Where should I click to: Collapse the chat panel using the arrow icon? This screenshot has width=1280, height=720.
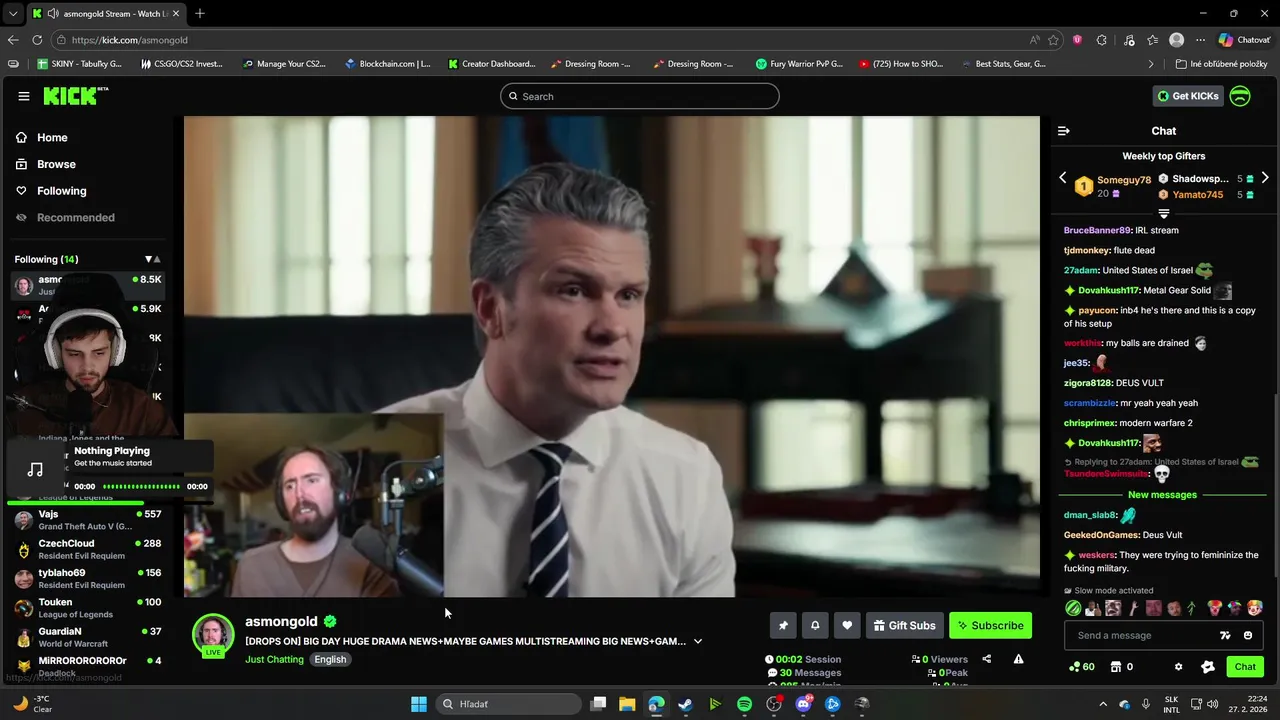[x=1064, y=131]
